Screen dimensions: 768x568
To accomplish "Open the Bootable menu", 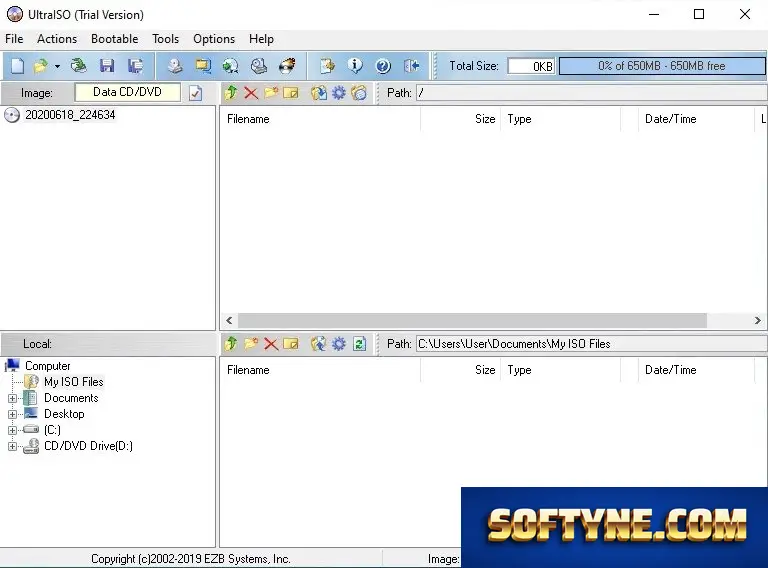I will click(115, 39).
